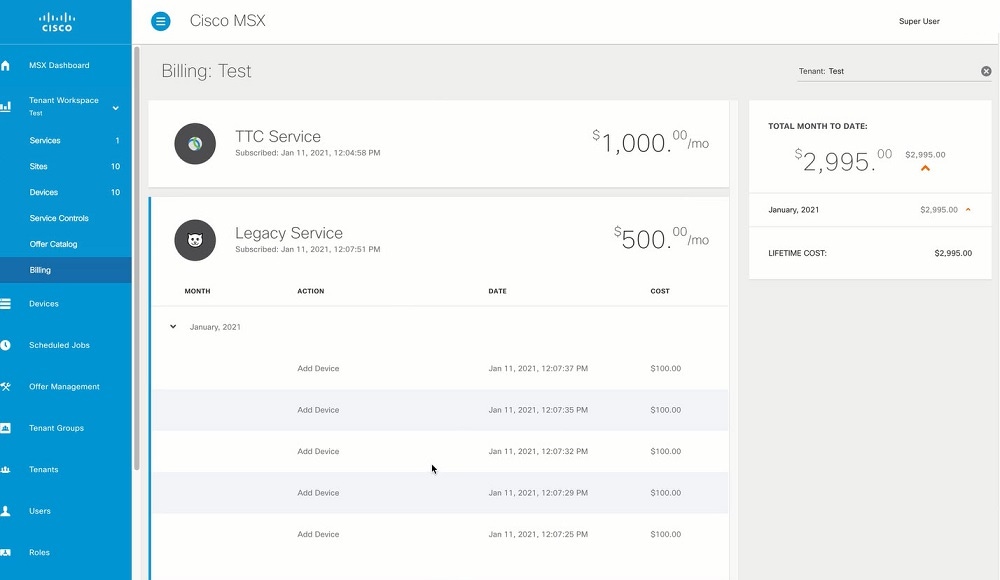The image size is (1000, 580).
Task: Collapse the Tenant Workspace section chevron
Action: (x=115, y=108)
